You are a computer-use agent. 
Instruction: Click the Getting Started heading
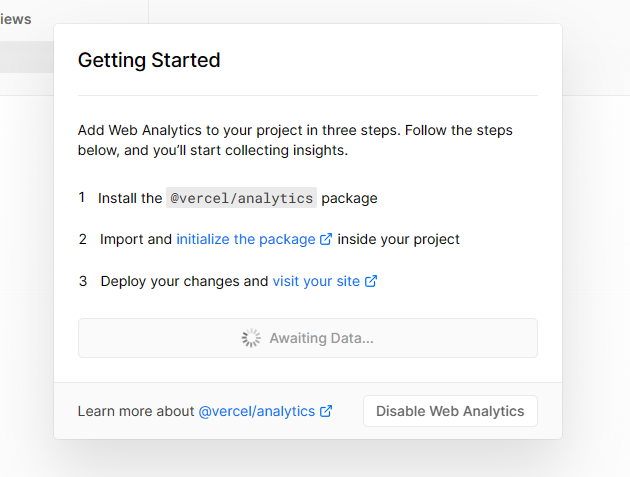pyautogui.click(x=149, y=60)
